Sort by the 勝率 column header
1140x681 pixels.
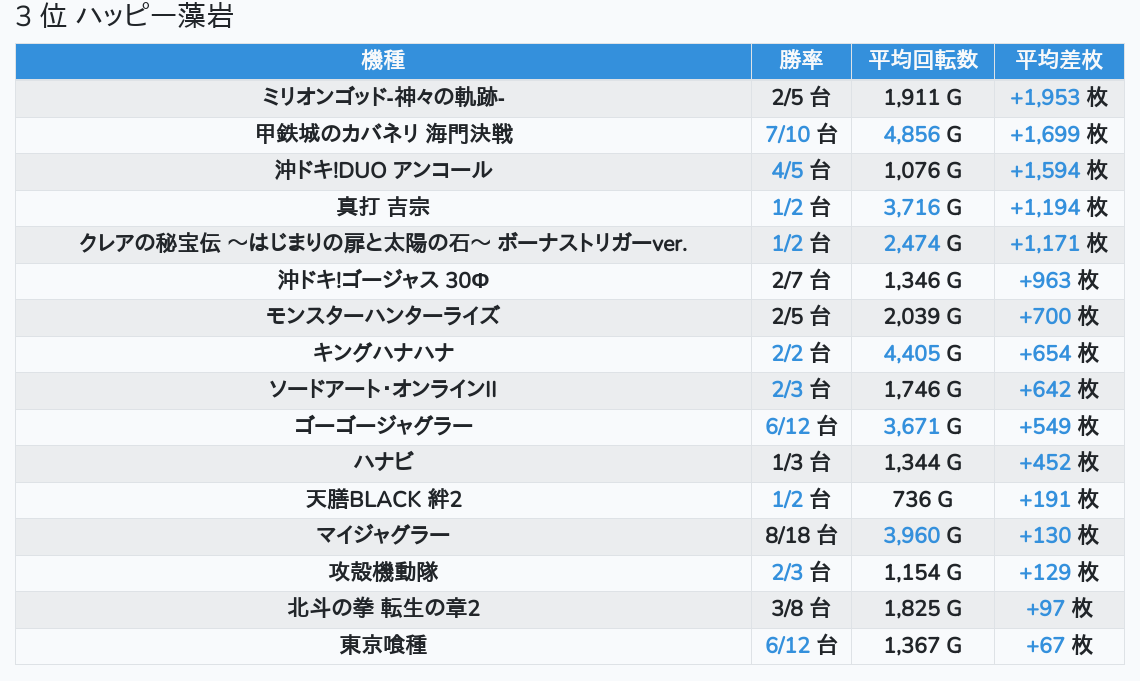801,60
